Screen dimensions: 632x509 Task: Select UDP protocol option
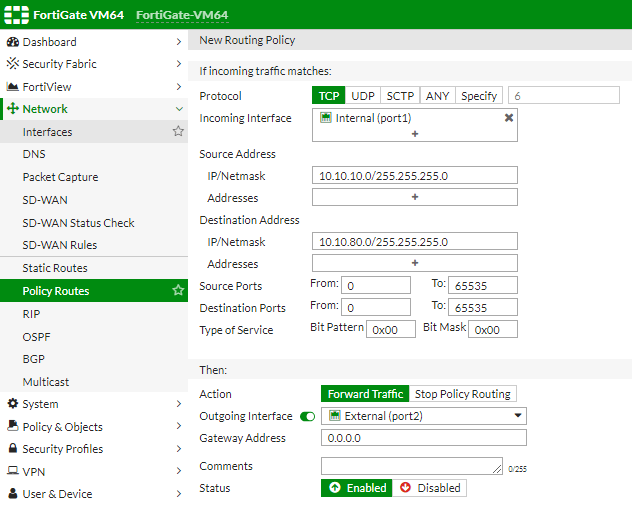(x=363, y=96)
